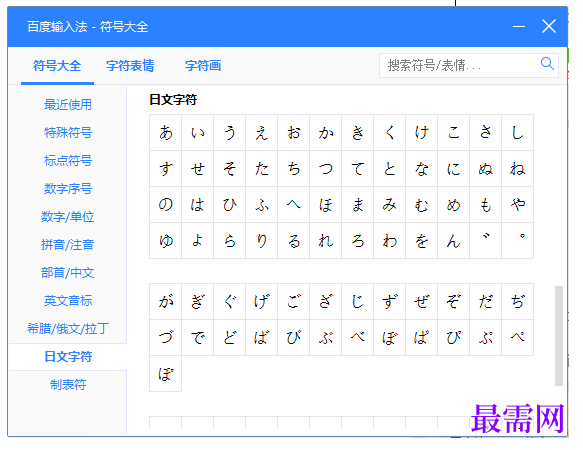Choose the ち character cell
Screen dimensions: 583x450
click(x=293, y=169)
